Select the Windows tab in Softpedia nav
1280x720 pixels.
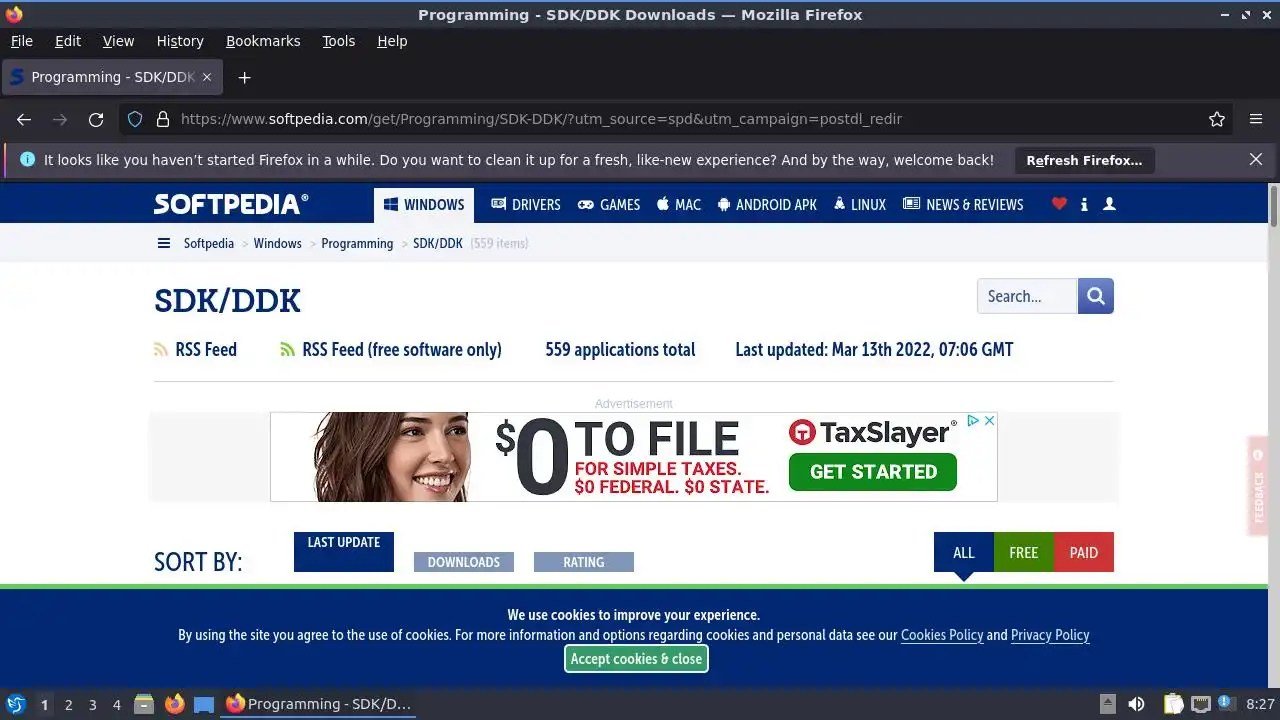click(424, 205)
